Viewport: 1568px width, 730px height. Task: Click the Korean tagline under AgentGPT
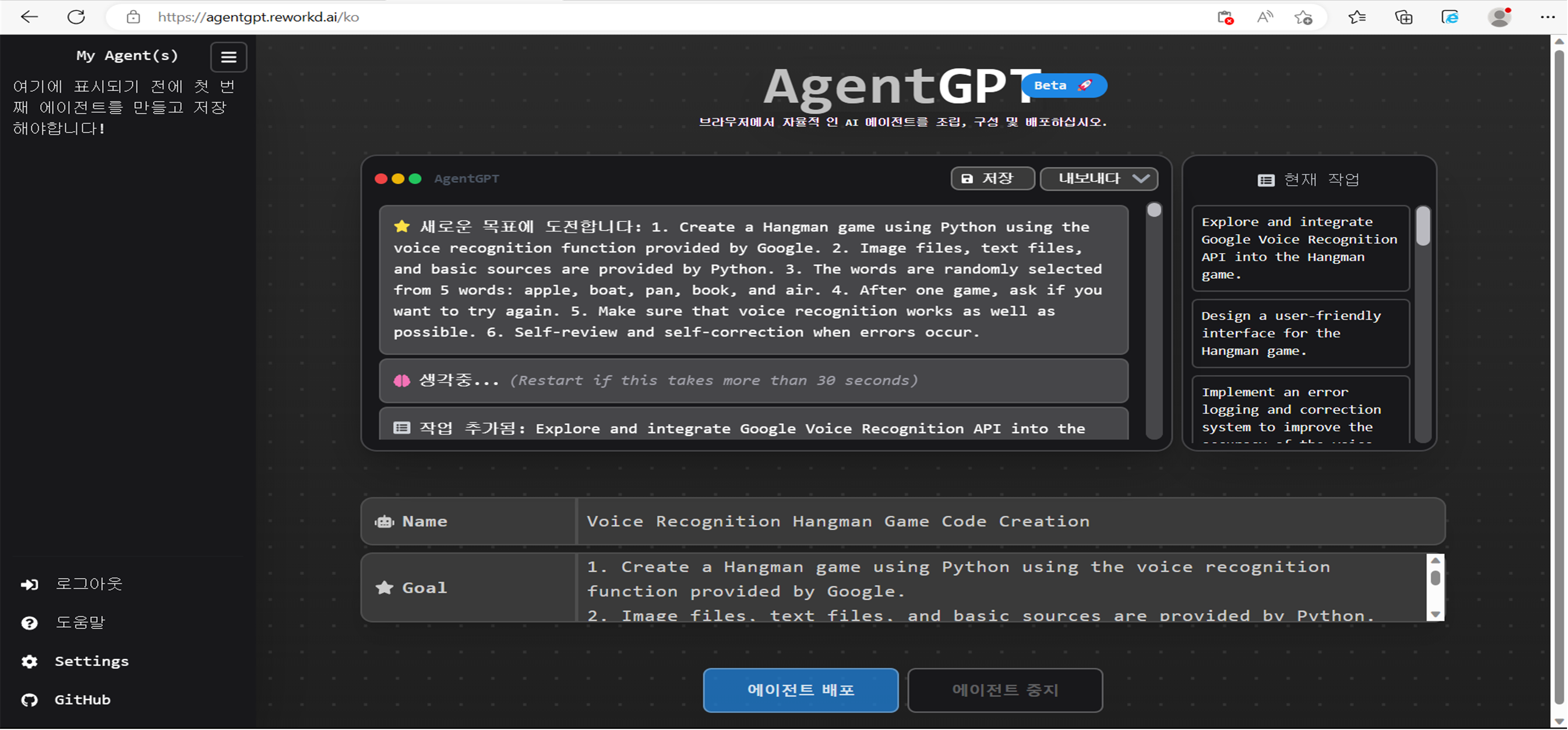[x=903, y=122]
